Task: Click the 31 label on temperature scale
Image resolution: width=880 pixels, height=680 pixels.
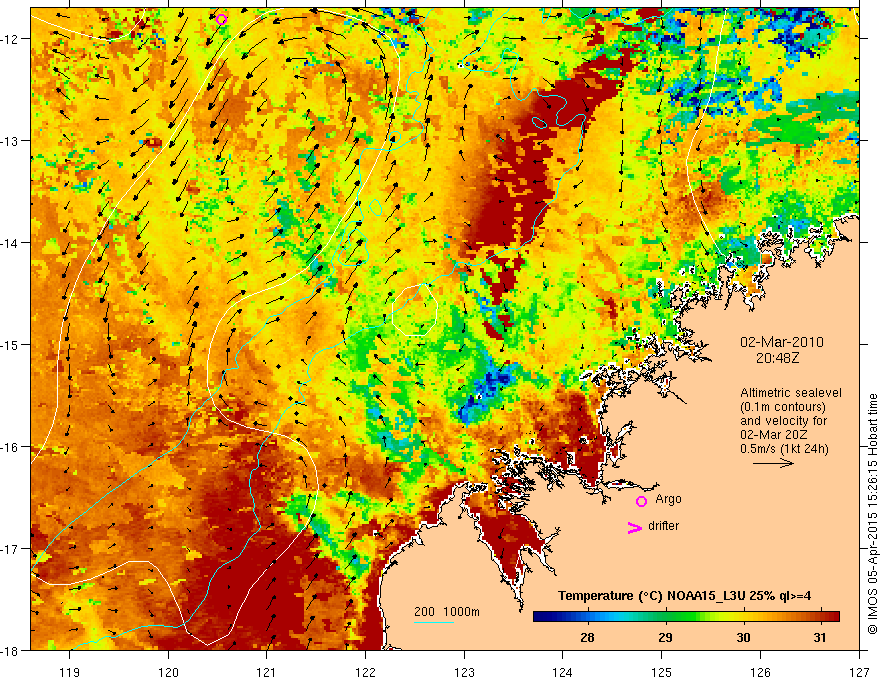Action: 820,638
